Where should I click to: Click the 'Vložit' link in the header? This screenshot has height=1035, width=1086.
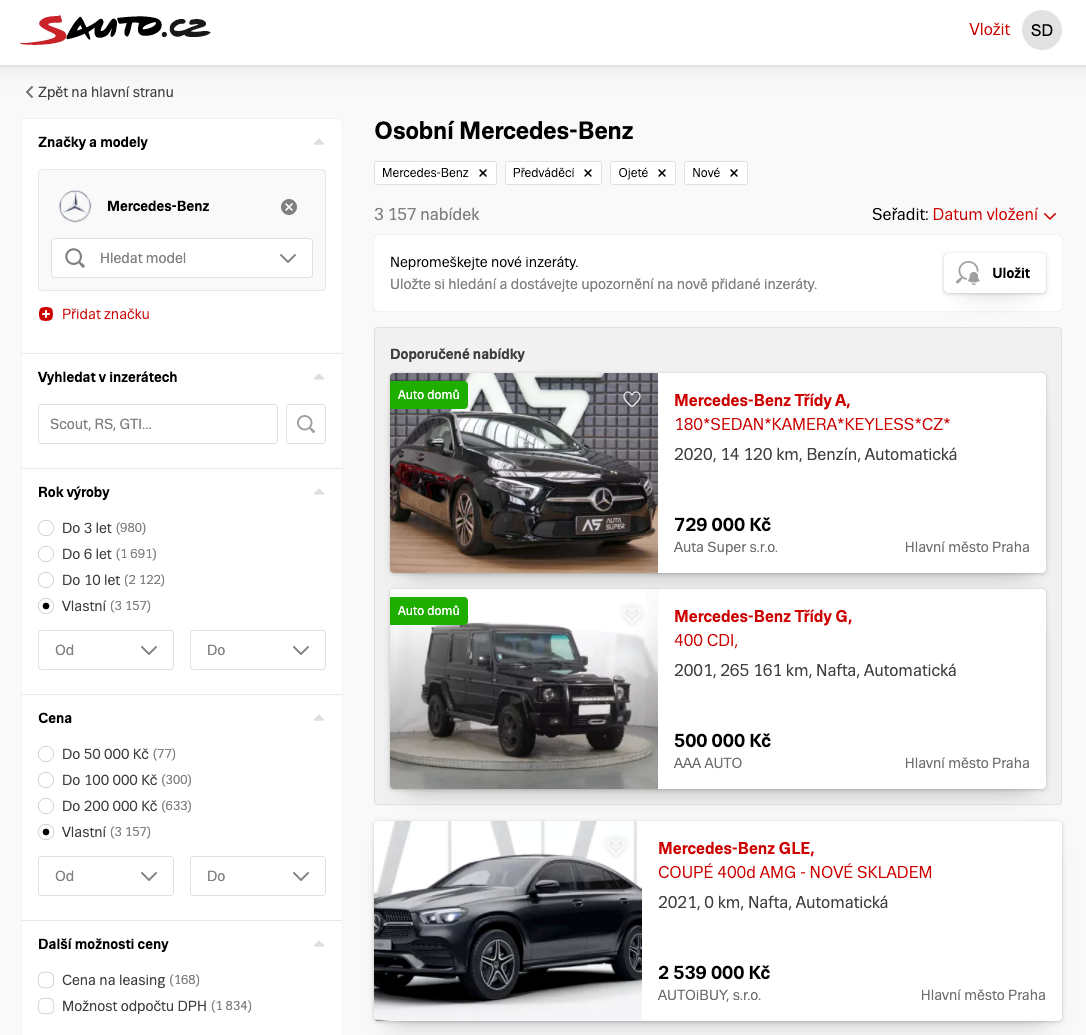(x=989, y=30)
